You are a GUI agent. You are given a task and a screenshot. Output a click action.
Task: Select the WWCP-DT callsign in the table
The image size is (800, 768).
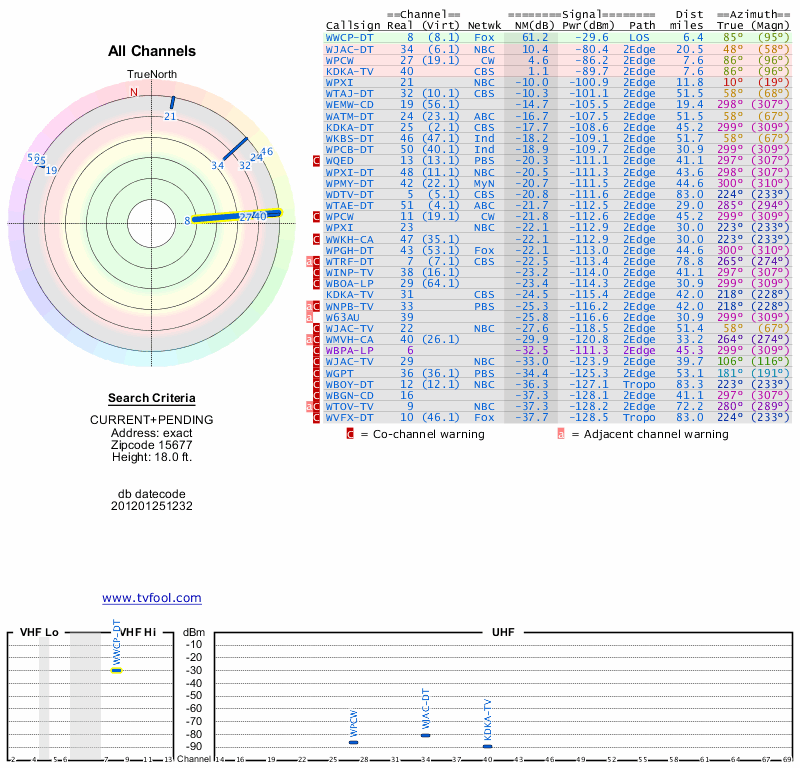pyautogui.click(x=350, y=36)
